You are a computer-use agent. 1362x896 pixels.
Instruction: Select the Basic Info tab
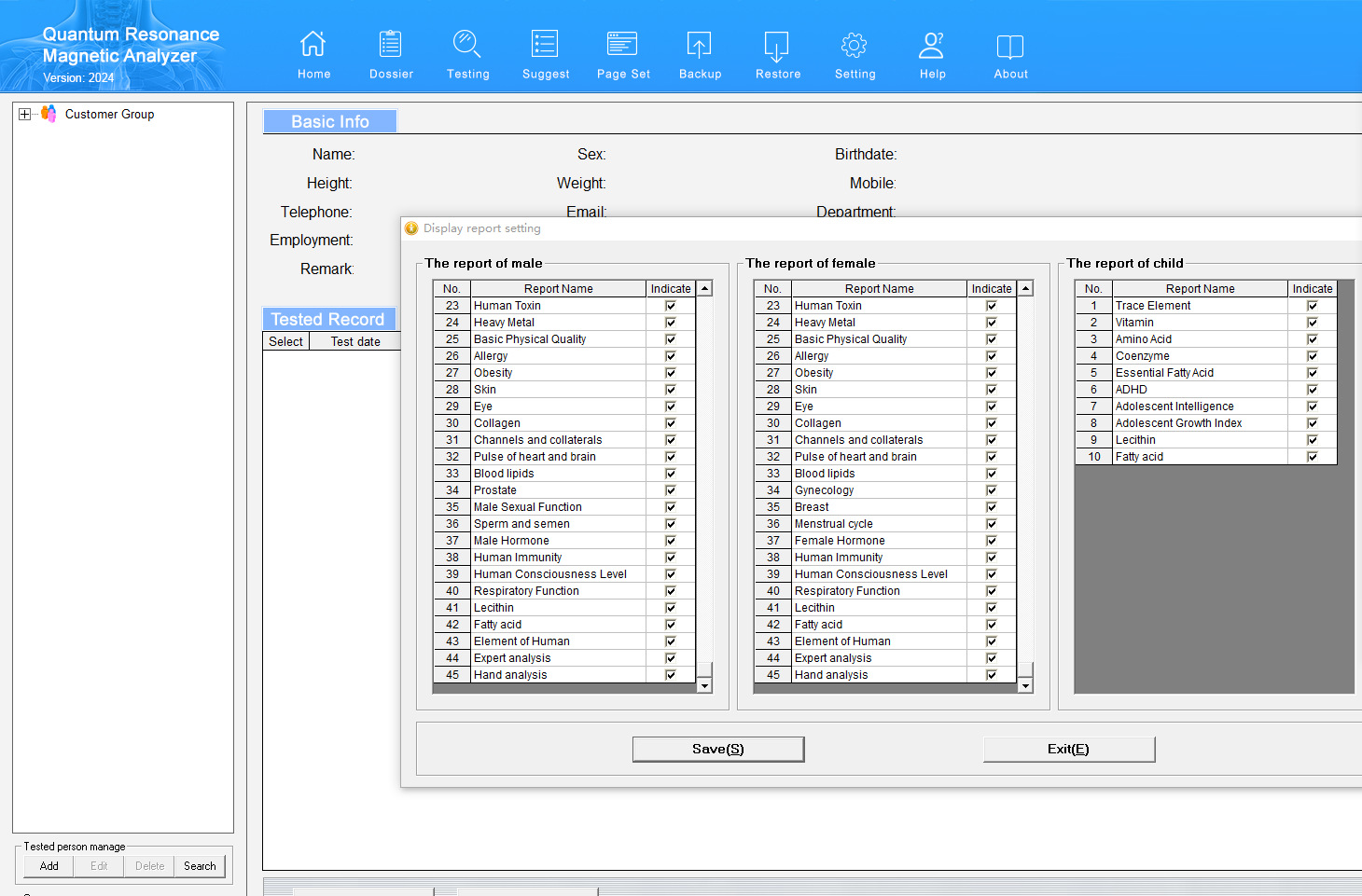[x=330, y=122]
